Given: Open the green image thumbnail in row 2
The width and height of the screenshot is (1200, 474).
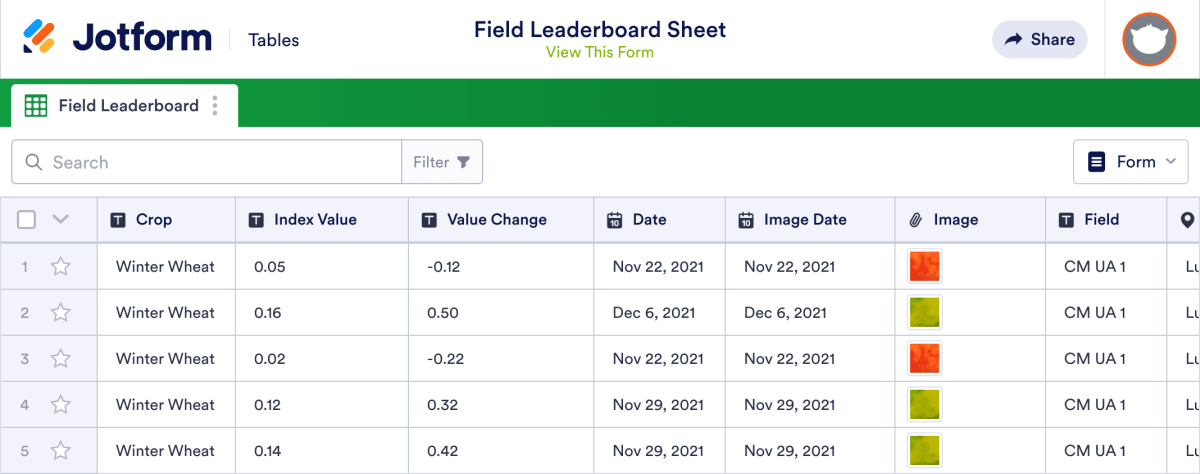Looking at the screenshot, I should (924, 313).
